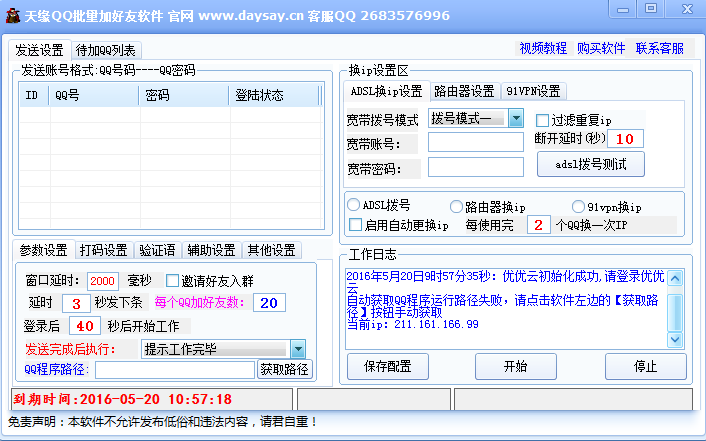Enable 过滤重复ip checkbox
The height and width of the screenshot is (441, 706).
pos(543,120)
